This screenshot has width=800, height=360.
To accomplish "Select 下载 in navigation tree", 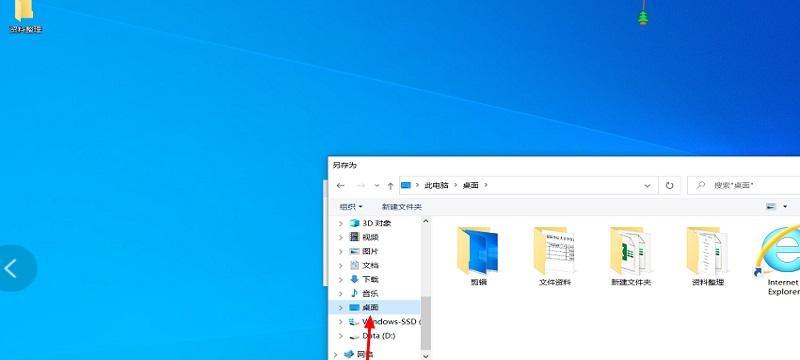I will tap(370, 279).
